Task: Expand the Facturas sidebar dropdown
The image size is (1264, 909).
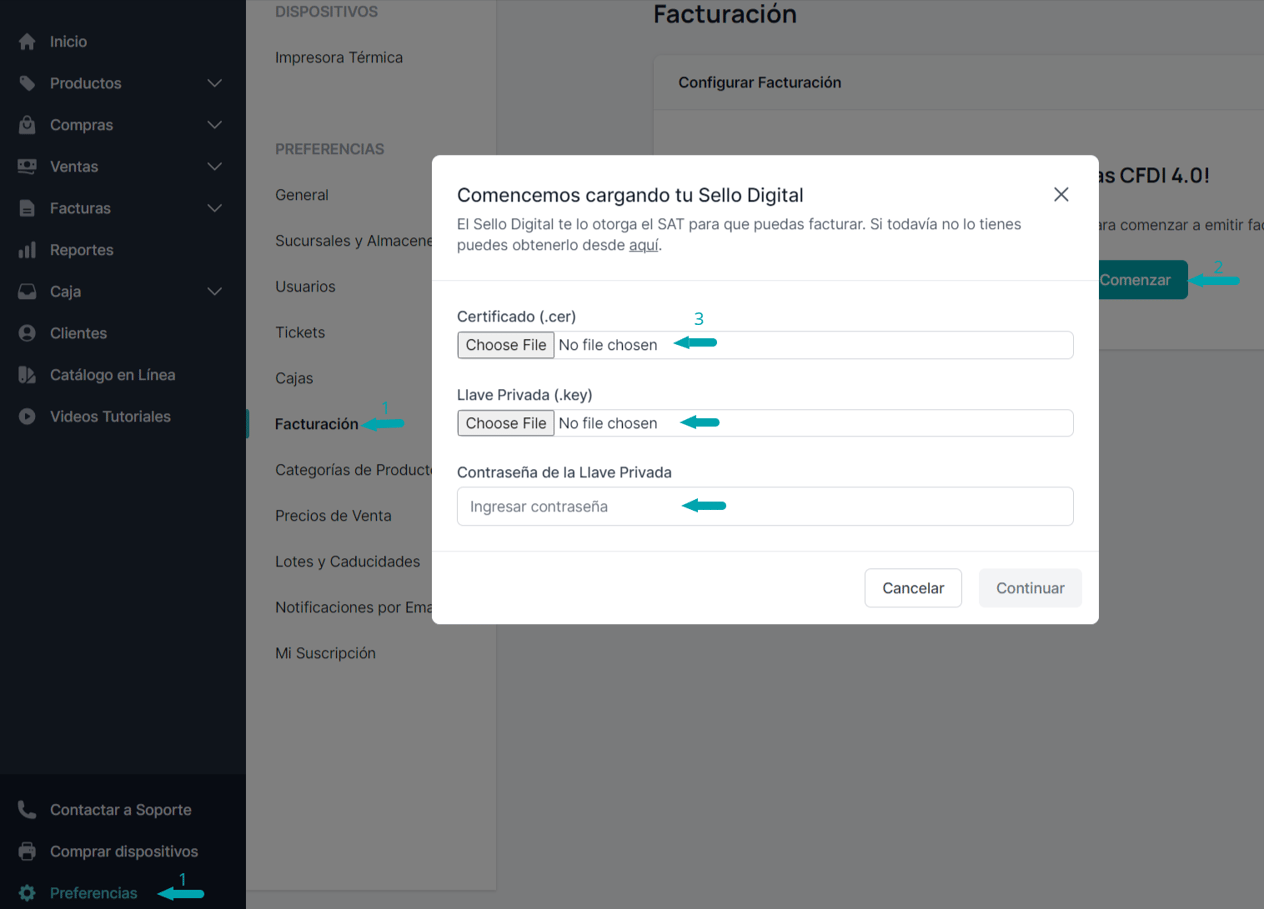Action: click(x=214, y=208)
